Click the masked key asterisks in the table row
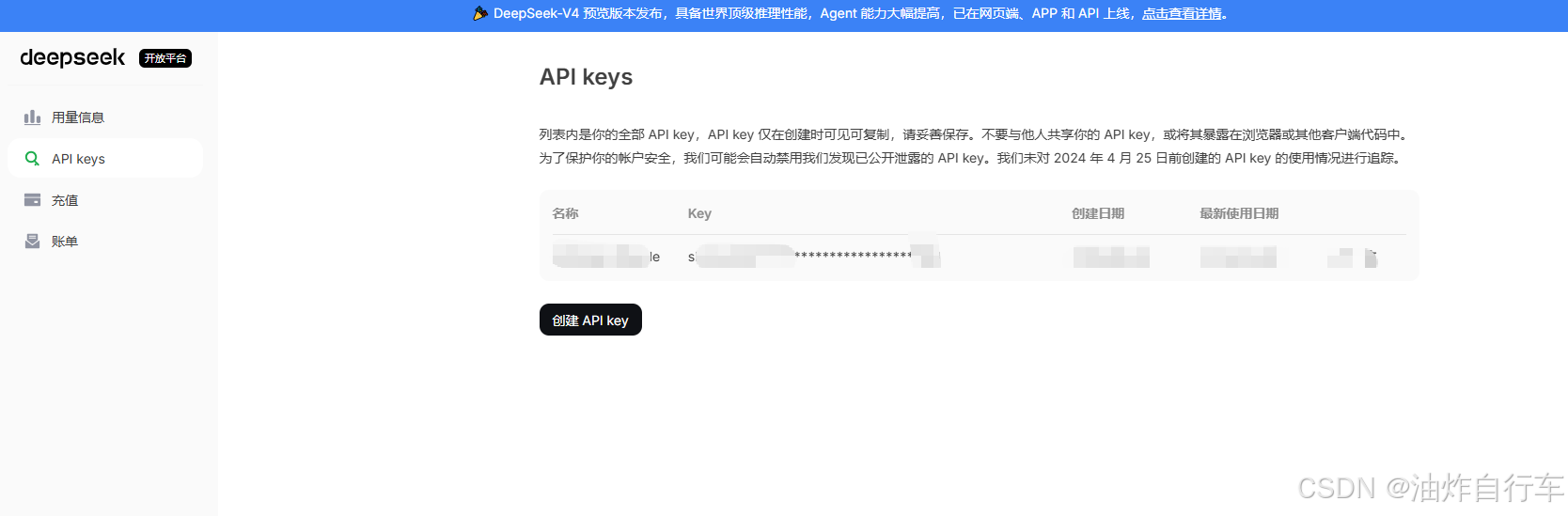The height and width of the screenshot is (516, 1568). point(853,256)
